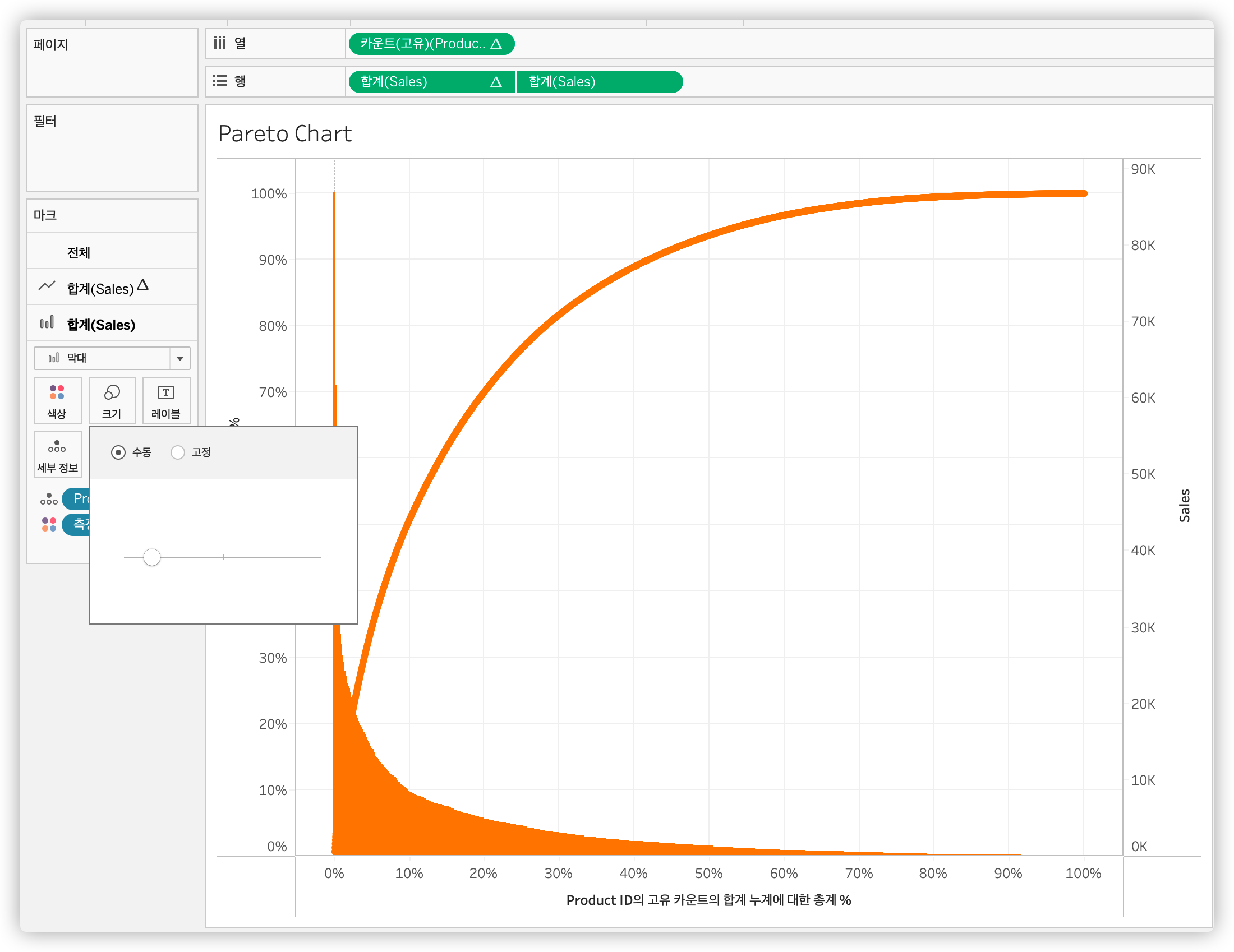The width and height of the screenshot is (1234, 952).
Task: Click the Pareto Chart title text
Action: coord(285,134)
